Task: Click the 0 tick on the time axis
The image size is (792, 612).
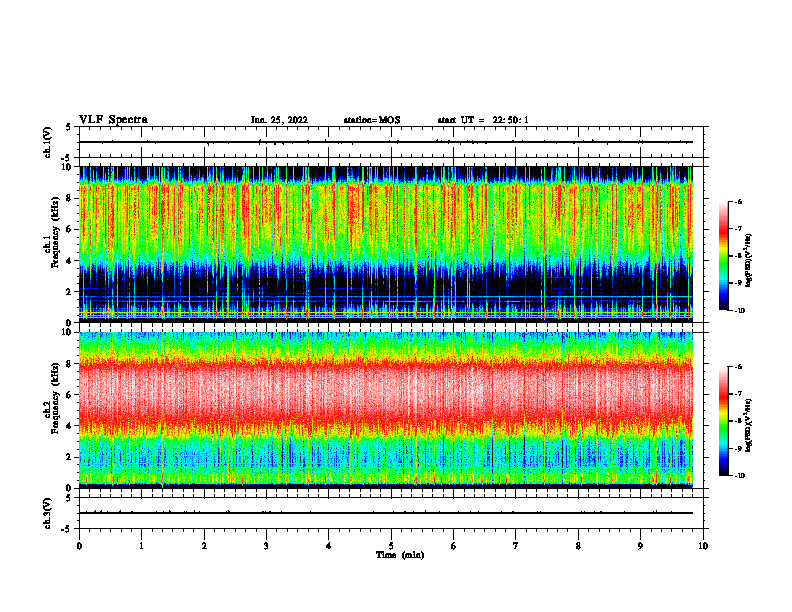Action: click(79, 546)
